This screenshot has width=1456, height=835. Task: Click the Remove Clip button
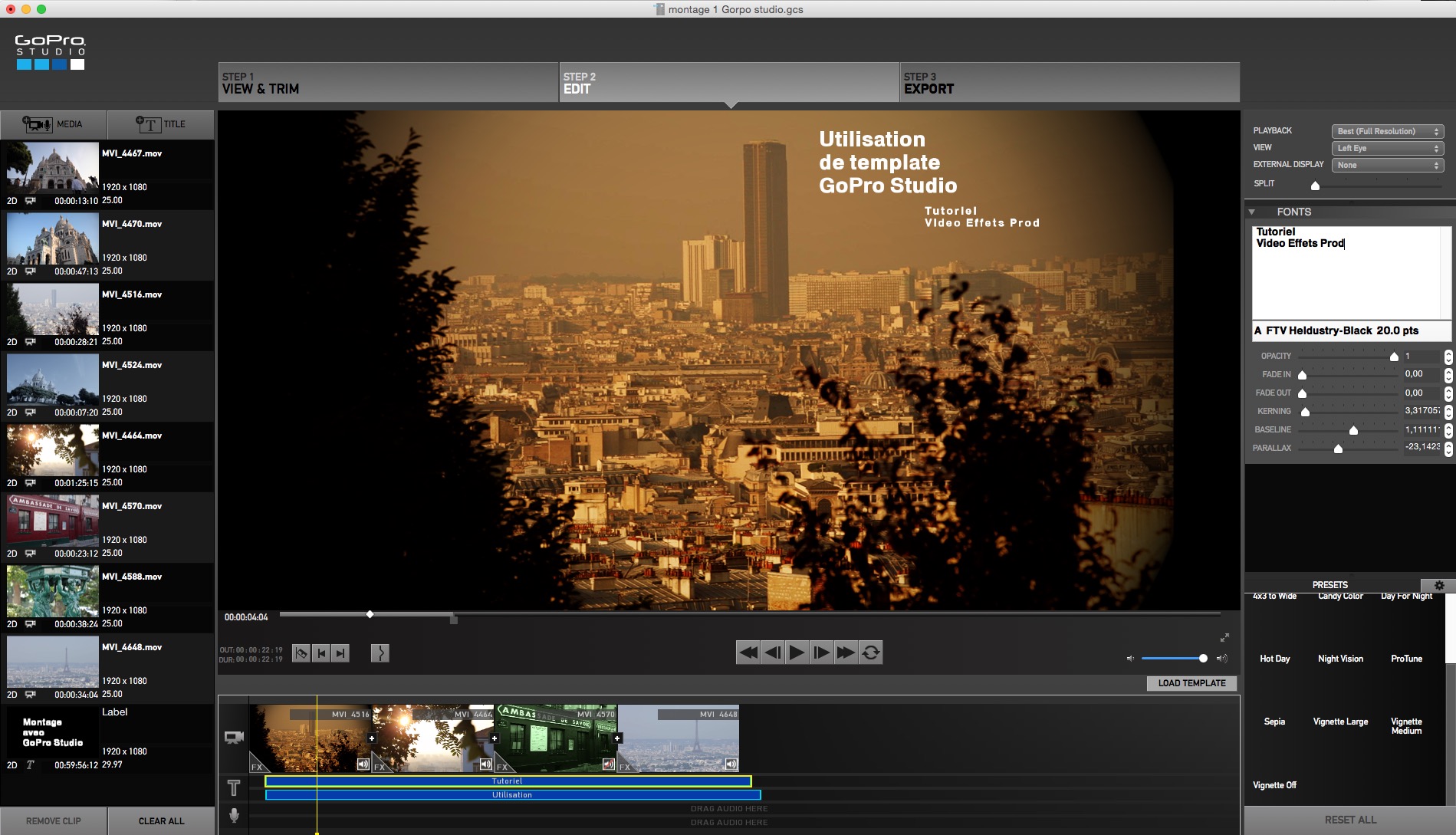[x=54, y=821]
